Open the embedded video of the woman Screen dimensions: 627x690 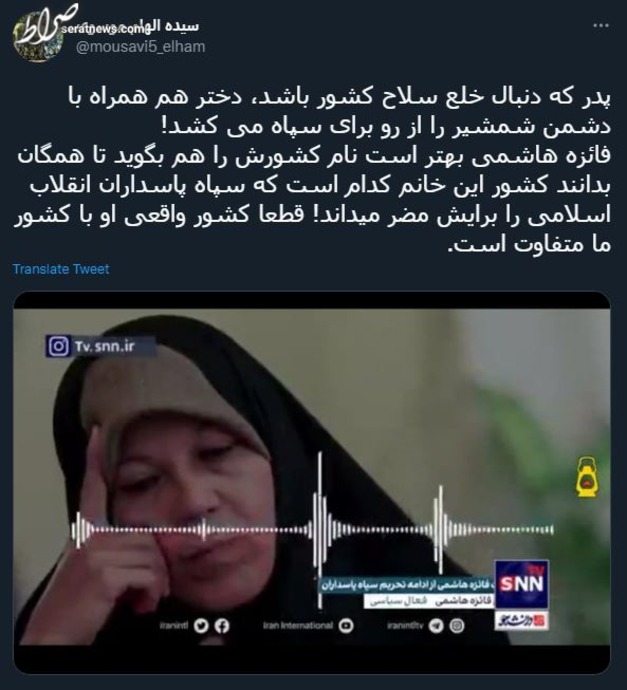coord(312,477)
